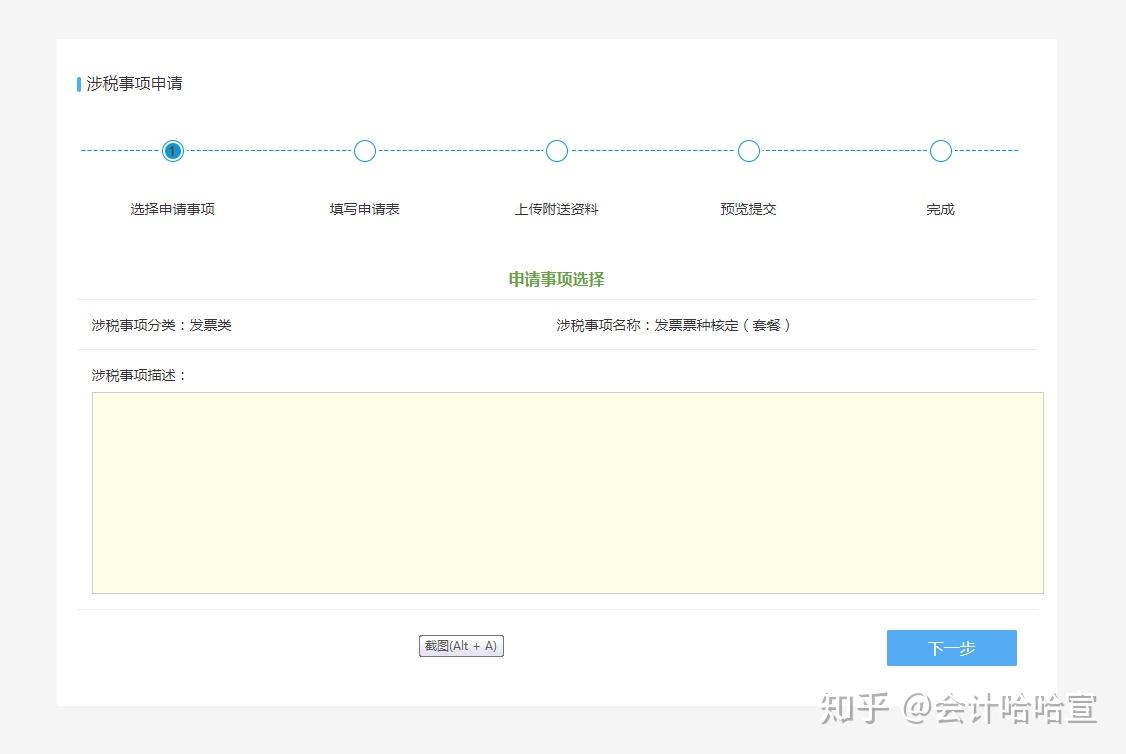Image resolution: width=1126 pixels, height=754 pixels.
Task: Click the 涉税事项描述 field label
Action: [139, 375]
